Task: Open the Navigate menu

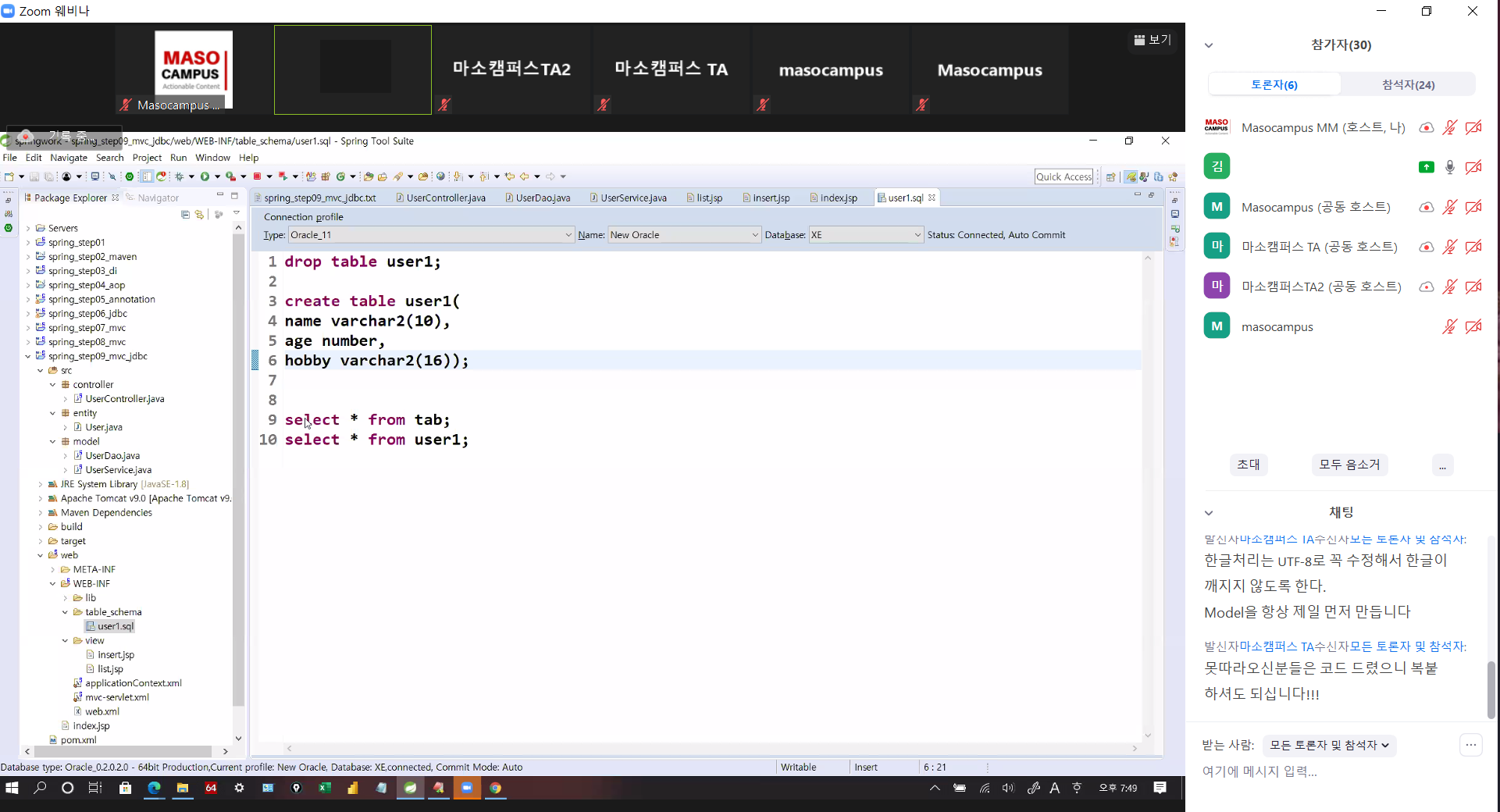Action: pyautogui.click(x=69, y=158)
